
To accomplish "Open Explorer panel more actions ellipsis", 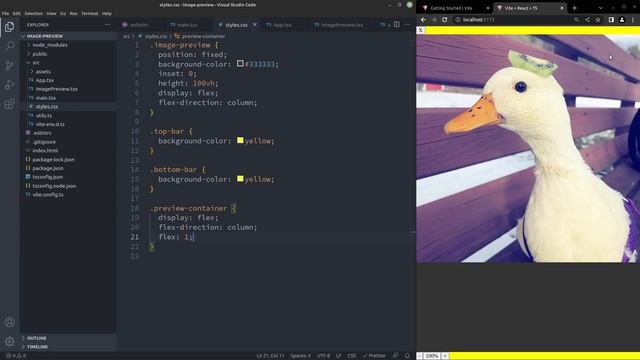I will click(107, 24).
